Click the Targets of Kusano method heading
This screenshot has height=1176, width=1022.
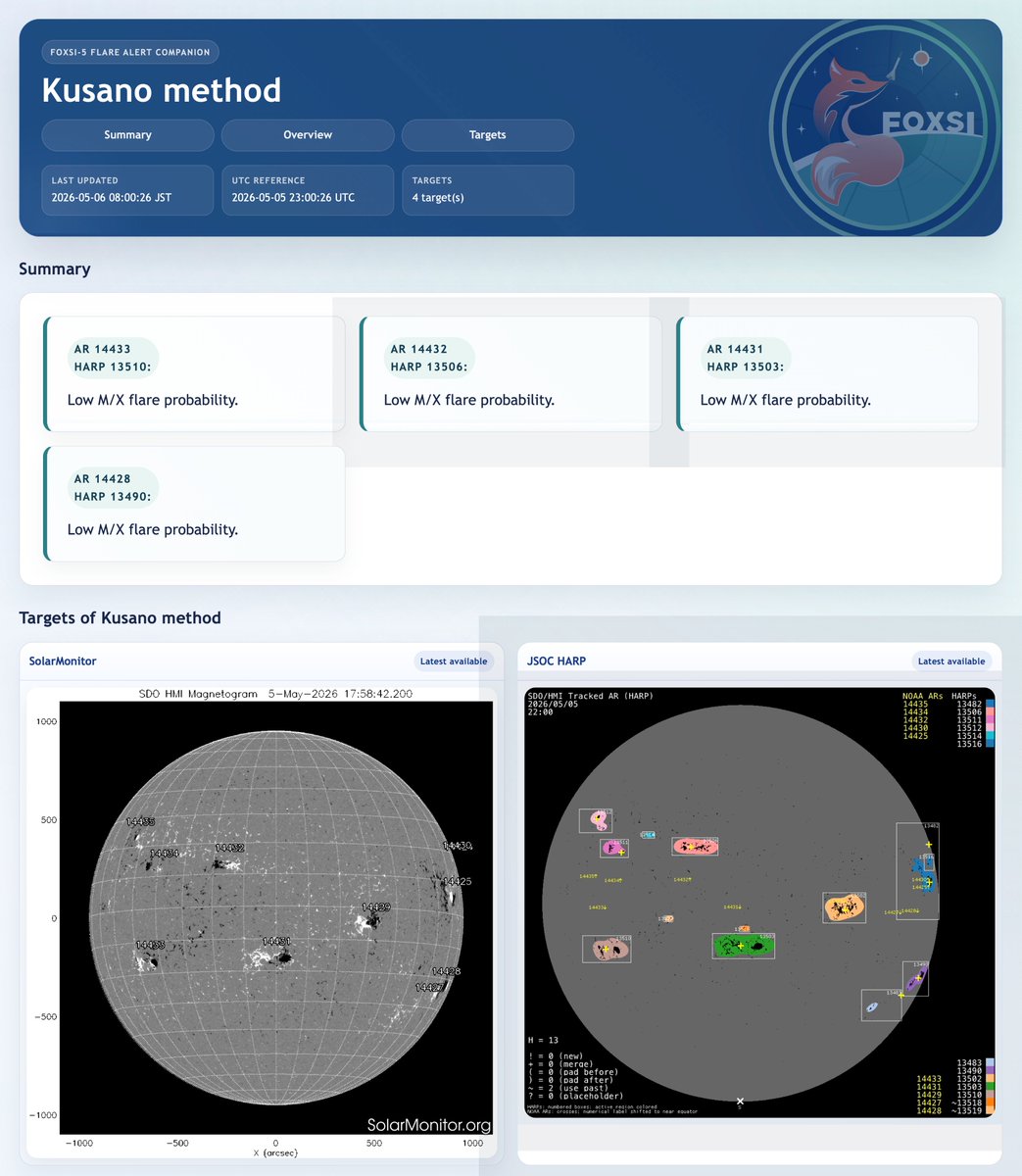pos(120,617)
